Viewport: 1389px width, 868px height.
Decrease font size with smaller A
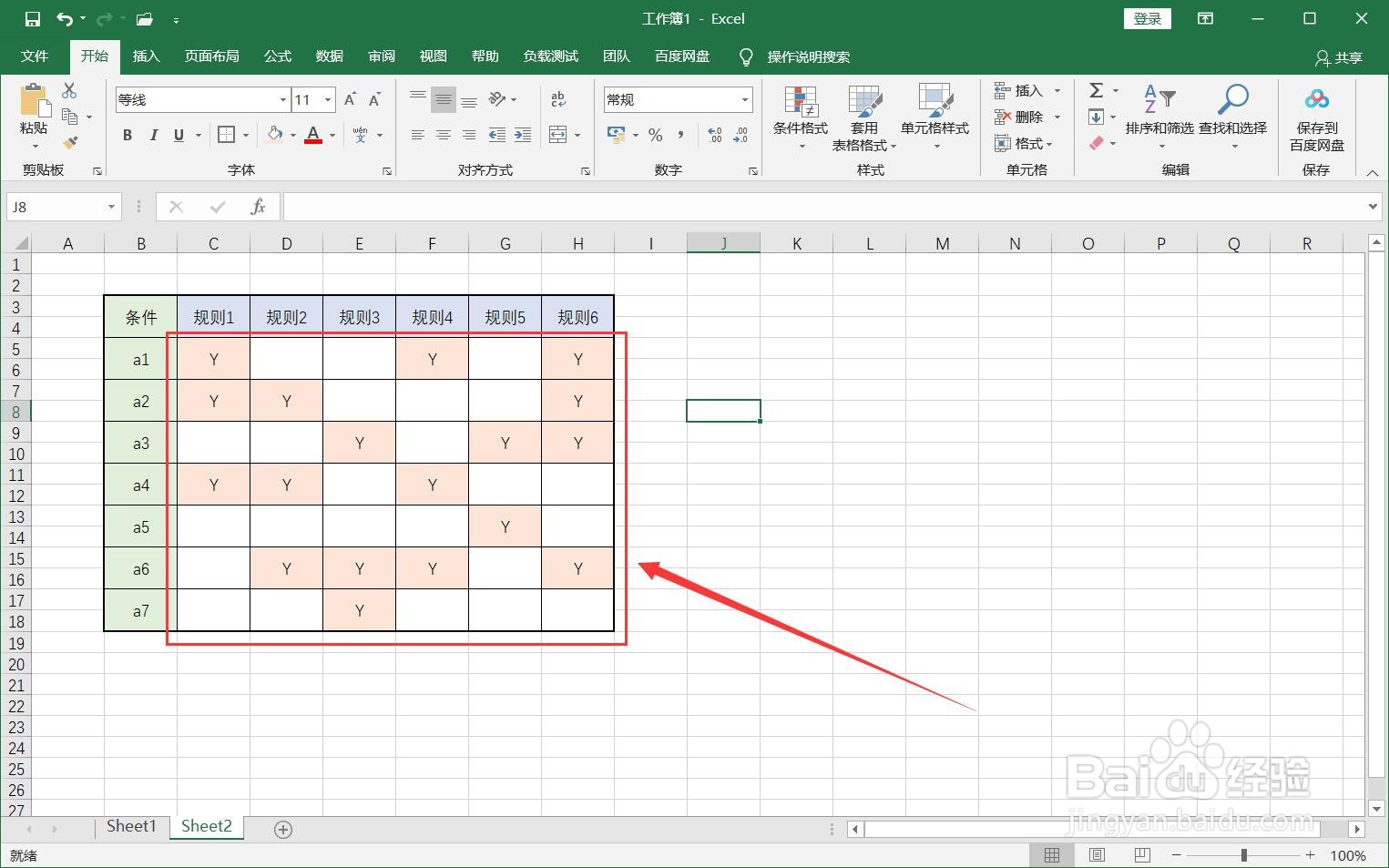point(373,99)
